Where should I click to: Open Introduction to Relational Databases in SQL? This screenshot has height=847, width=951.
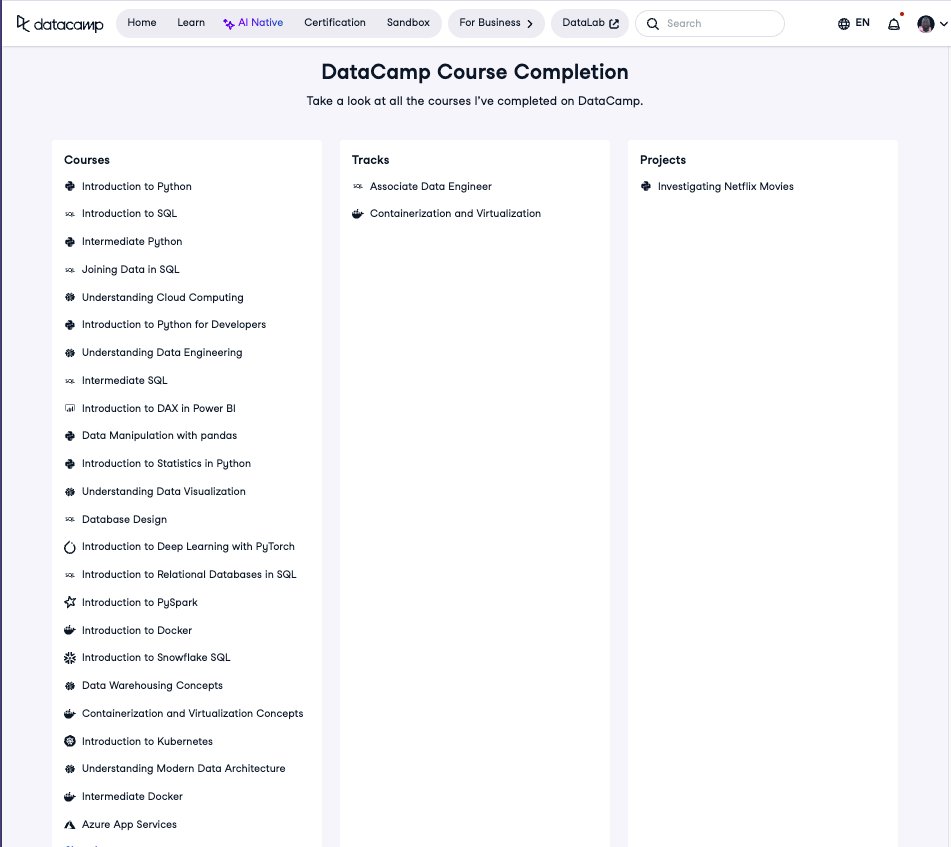click(189, 574)
